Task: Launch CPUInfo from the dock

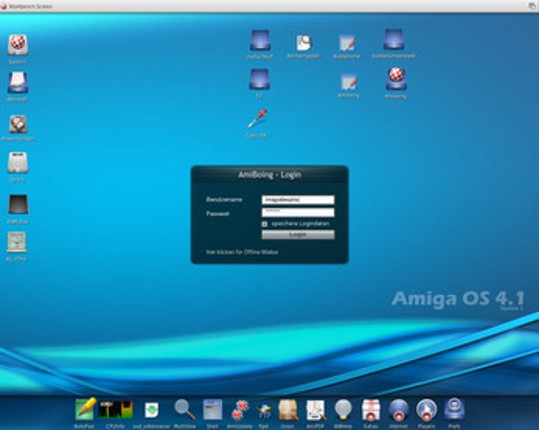Action: (116, 410)
